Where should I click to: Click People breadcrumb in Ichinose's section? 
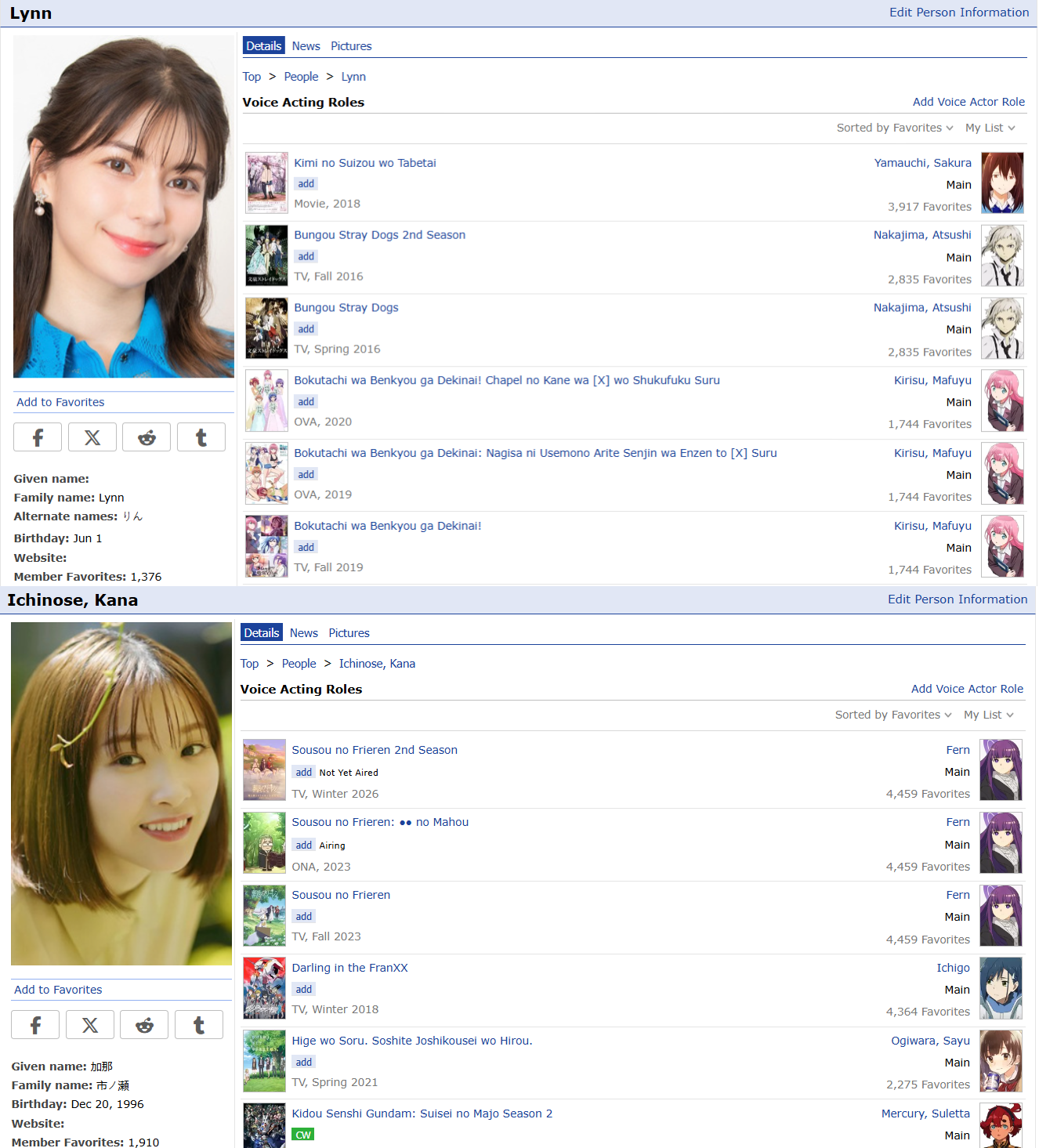pyautogui.click(x=299, y=664)
